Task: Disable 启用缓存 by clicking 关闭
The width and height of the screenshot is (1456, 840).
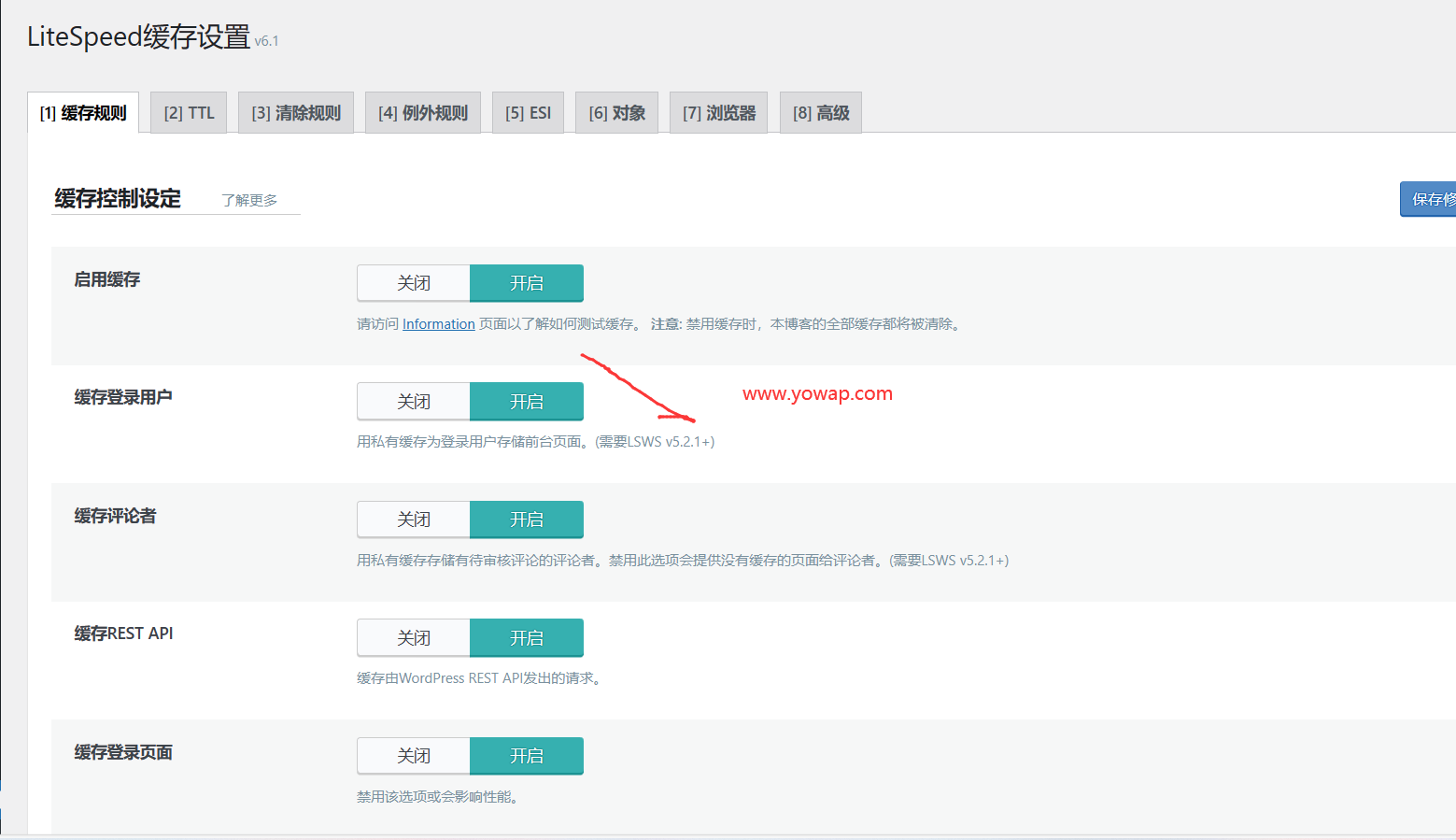Action: point(413,282)
